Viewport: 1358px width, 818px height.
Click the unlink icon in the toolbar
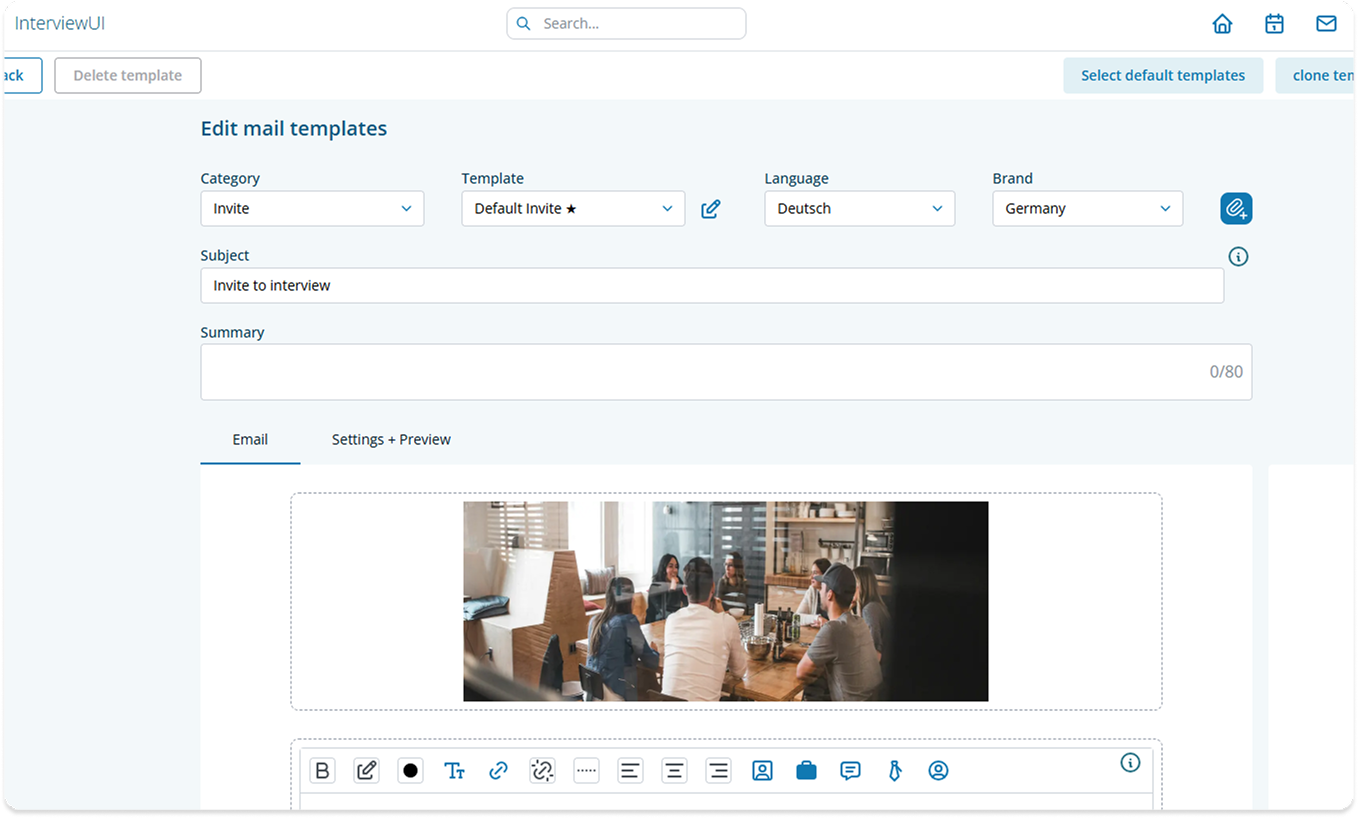542,770
